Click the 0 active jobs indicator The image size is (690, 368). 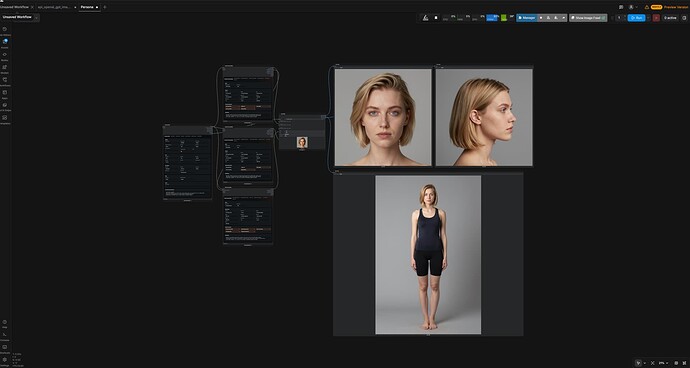pos(670,18)
